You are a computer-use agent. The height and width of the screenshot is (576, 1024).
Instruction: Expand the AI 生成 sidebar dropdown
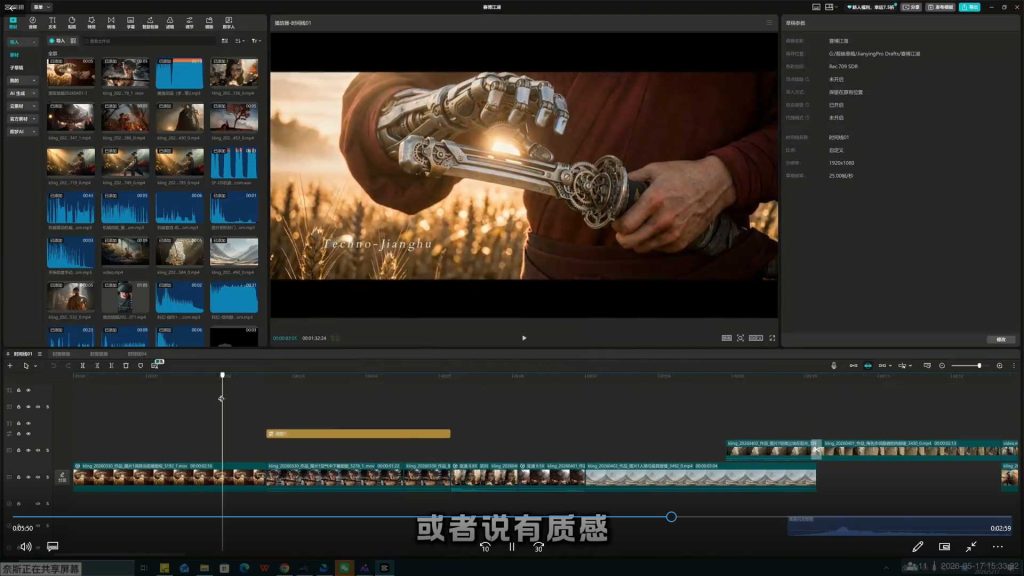coord(22,93)
